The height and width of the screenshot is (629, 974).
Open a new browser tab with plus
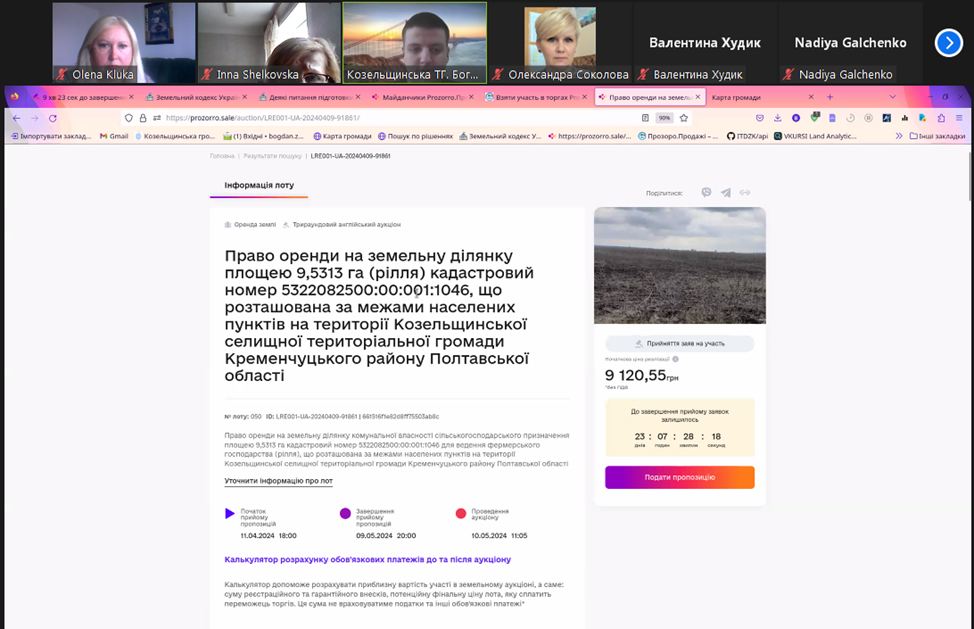(829, 97)
